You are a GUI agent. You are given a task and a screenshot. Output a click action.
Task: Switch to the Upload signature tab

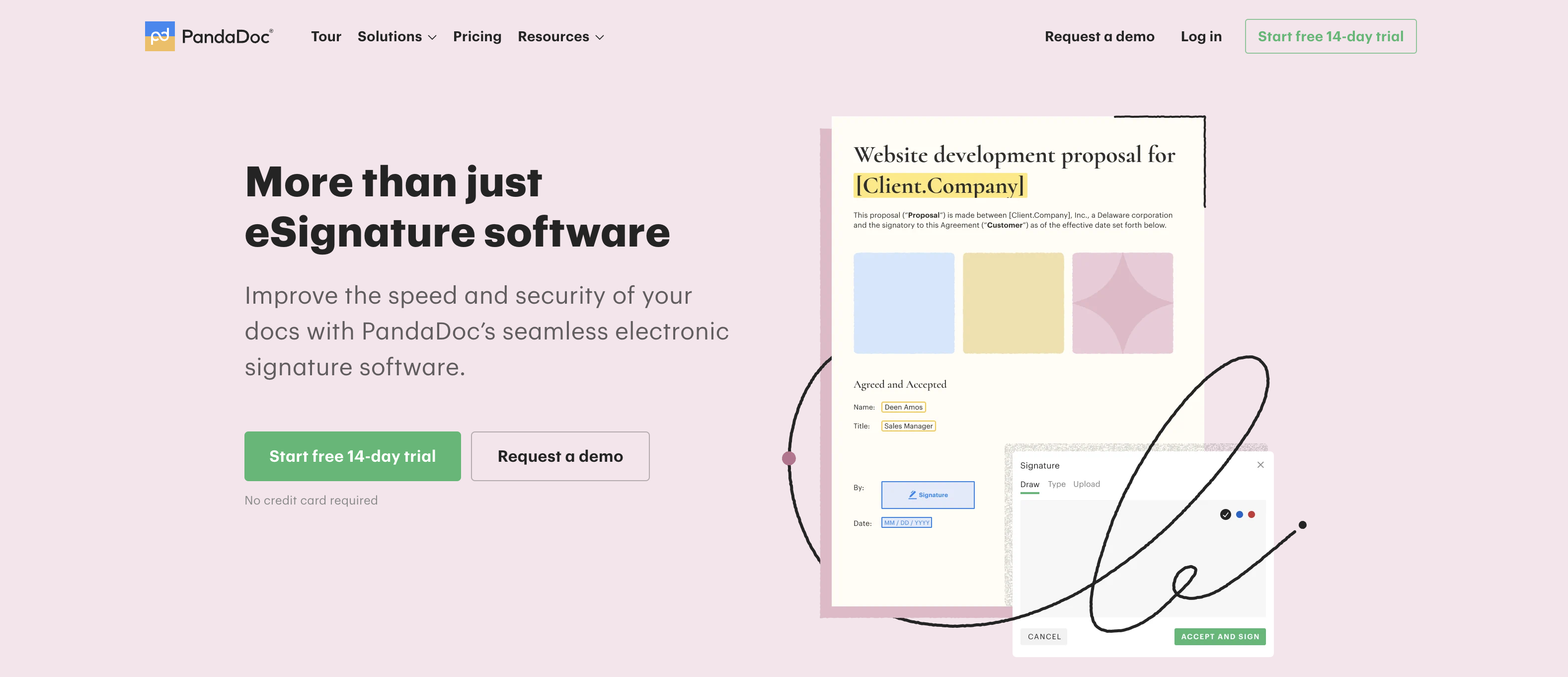1086,484
